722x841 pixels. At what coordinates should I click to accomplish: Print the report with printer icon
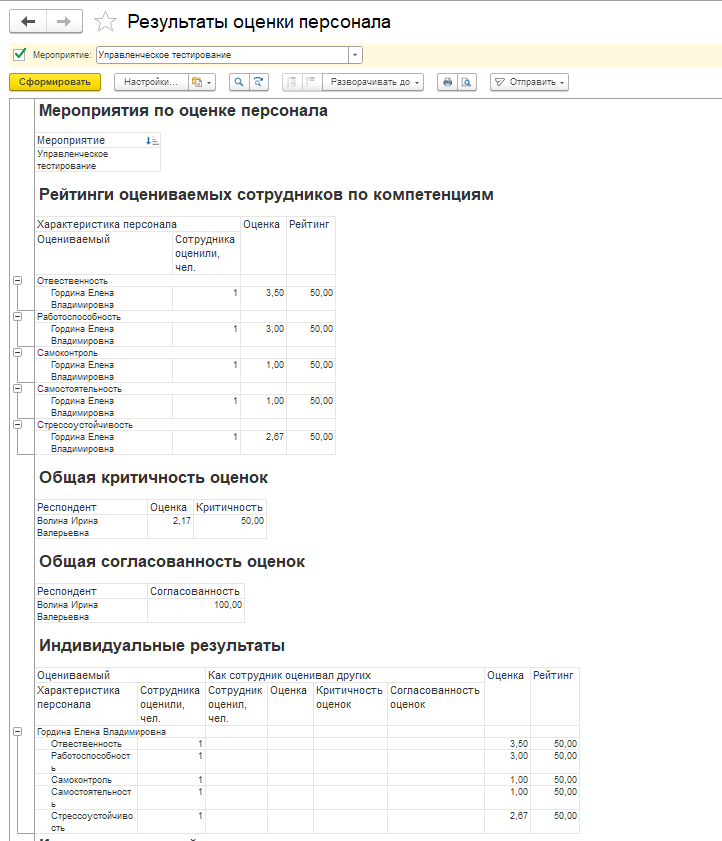click(447, 82)
